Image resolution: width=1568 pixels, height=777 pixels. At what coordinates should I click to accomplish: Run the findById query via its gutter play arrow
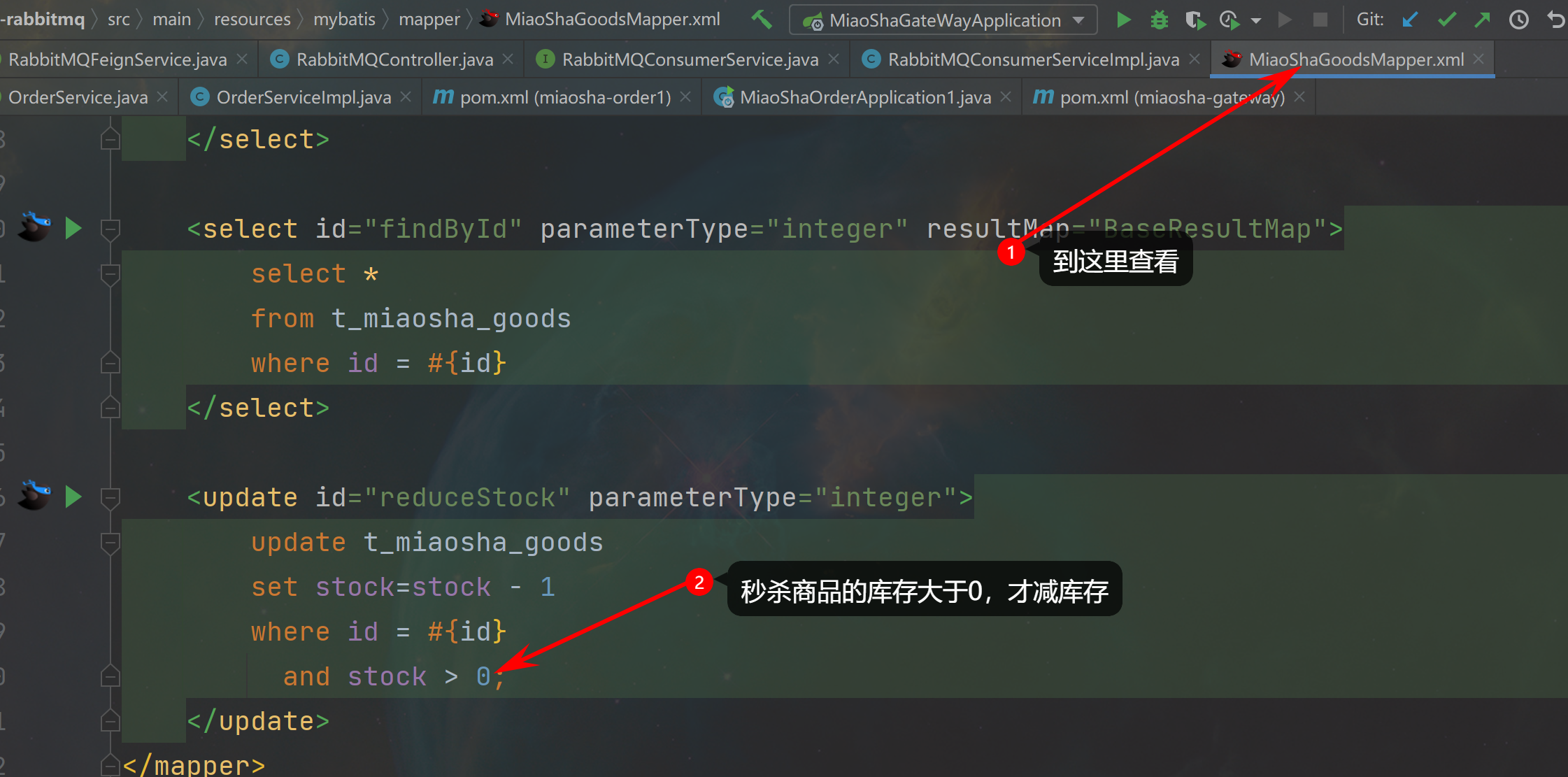[x=73, y=227]
